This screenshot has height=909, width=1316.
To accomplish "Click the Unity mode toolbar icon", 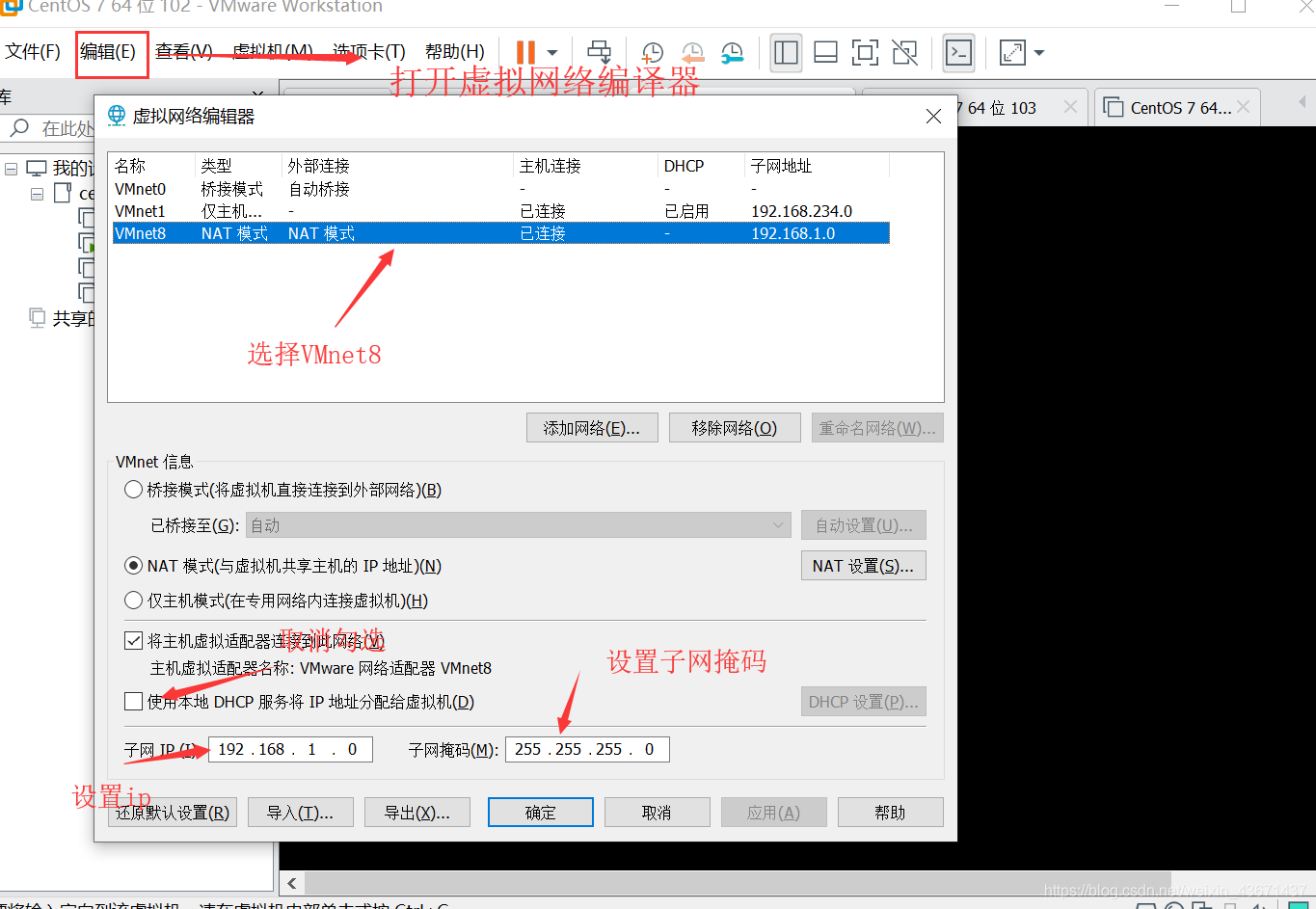I will point(905,52).
